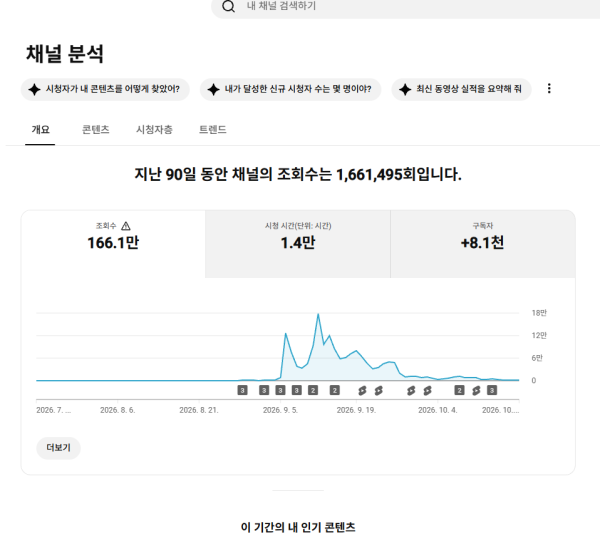Select the '최신 동영상 실적을 요약해 줘' suggestion chip
The height and width of the screenshot is (541, 600).
click(461, 89)
